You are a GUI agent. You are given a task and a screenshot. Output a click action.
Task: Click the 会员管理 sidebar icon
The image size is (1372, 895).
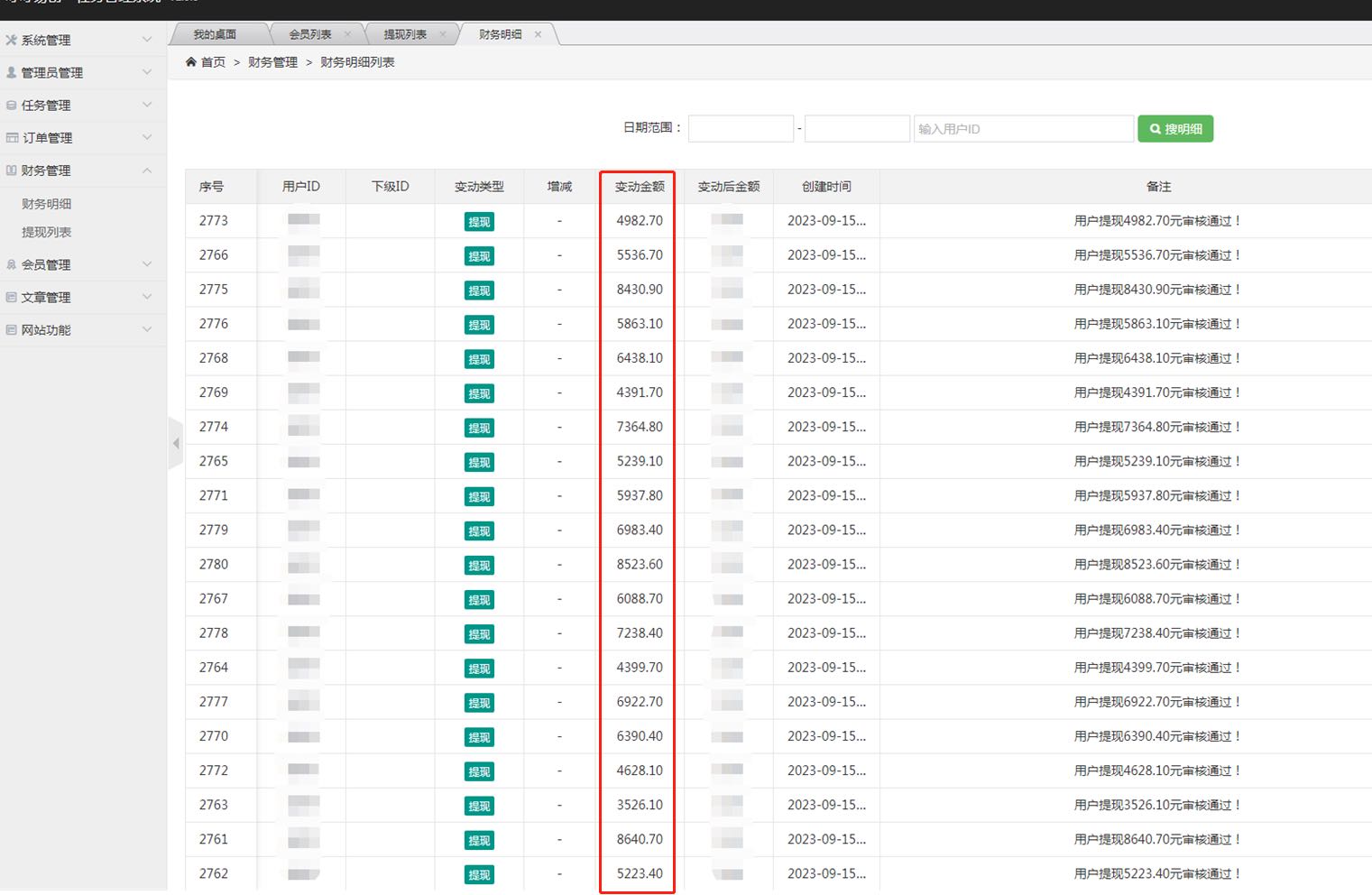pos(12,264)
